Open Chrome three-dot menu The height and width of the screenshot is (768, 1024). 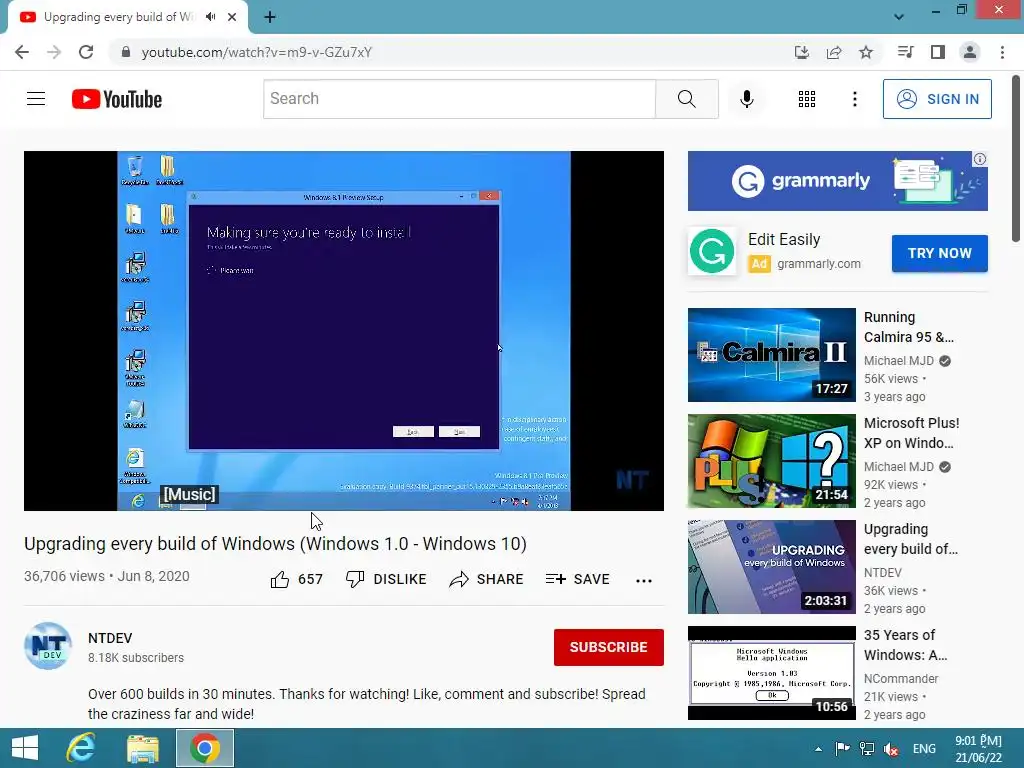[1002, 52]
